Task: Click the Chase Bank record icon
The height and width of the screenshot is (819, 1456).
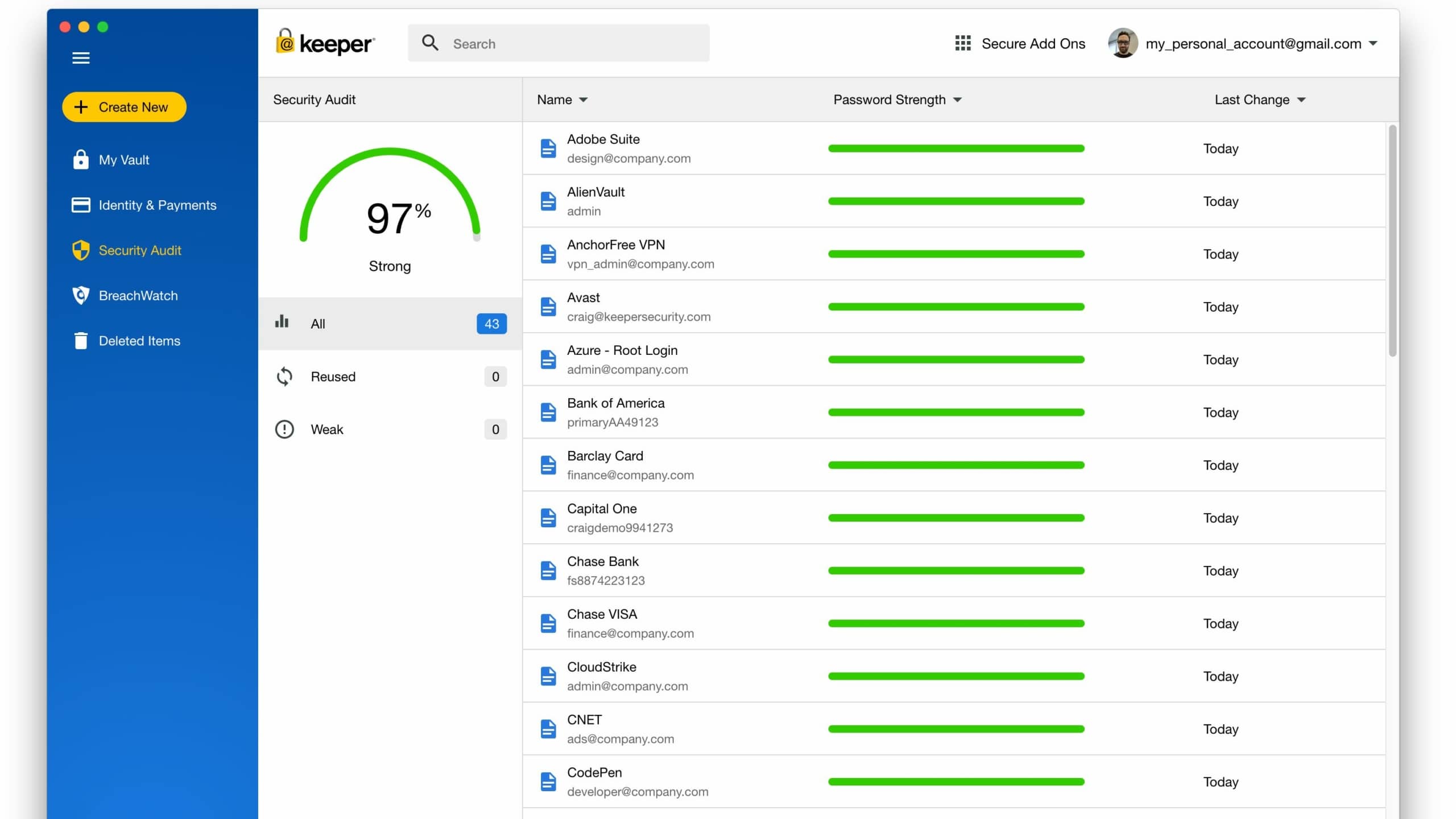Action: pos(548,570)
